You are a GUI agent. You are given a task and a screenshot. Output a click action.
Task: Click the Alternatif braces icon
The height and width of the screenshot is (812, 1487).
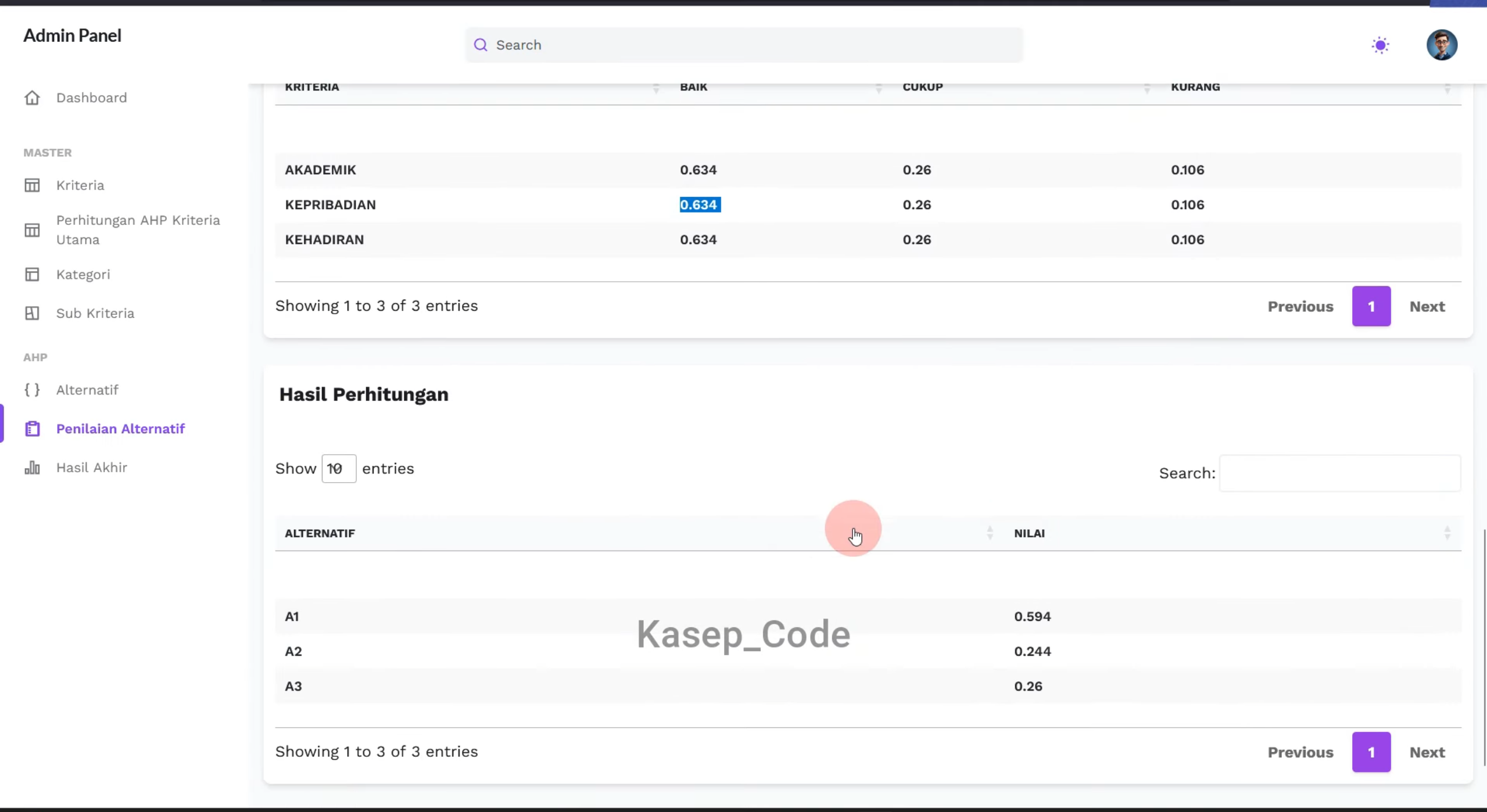pos(32,390)
